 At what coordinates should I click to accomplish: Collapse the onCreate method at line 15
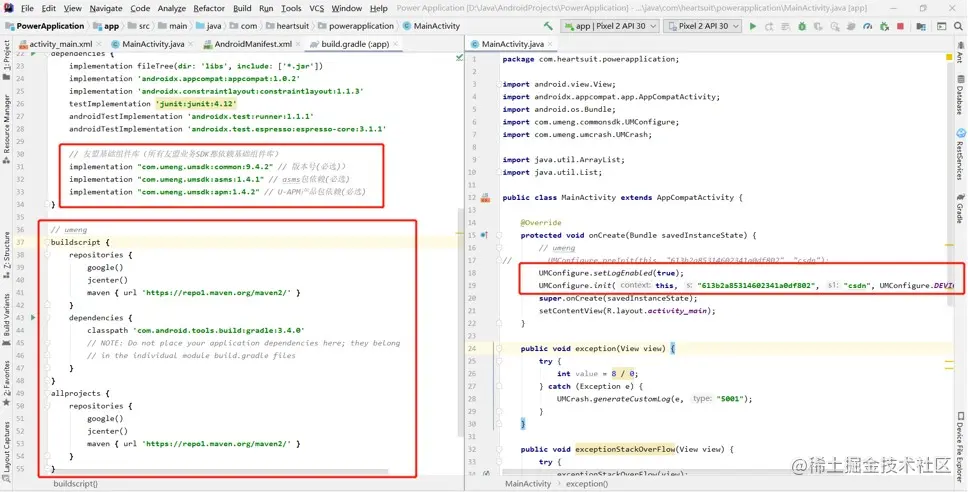click(499, 235)
